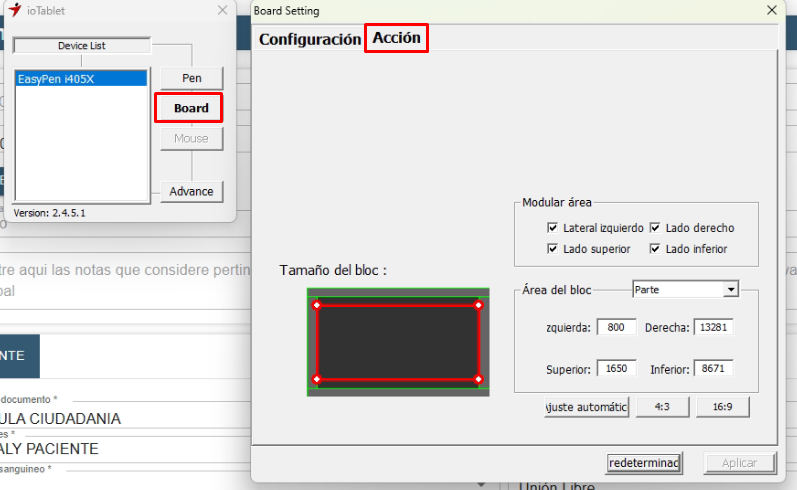Click top-left red corner handle of block area
The image size is (797, 490).
[x=317, y=305]
